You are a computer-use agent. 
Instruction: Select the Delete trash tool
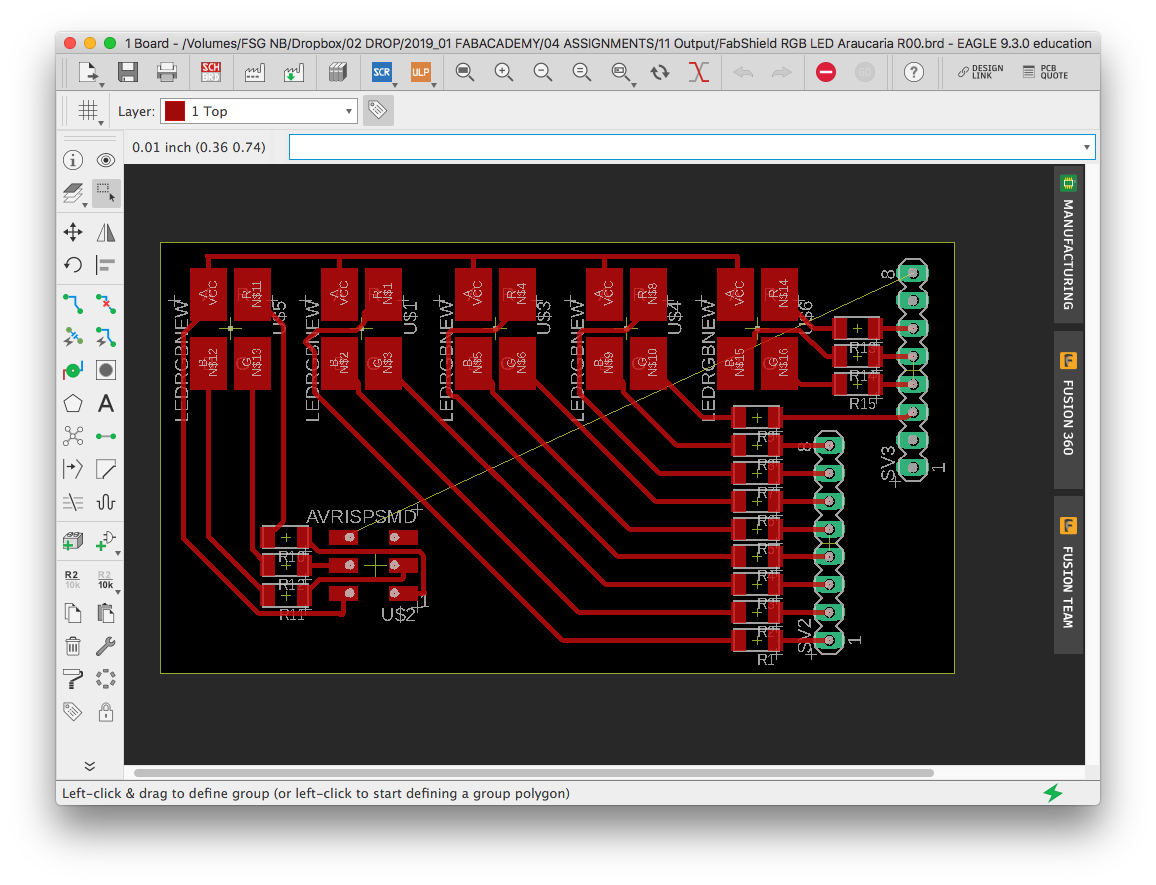coord(72,646)
